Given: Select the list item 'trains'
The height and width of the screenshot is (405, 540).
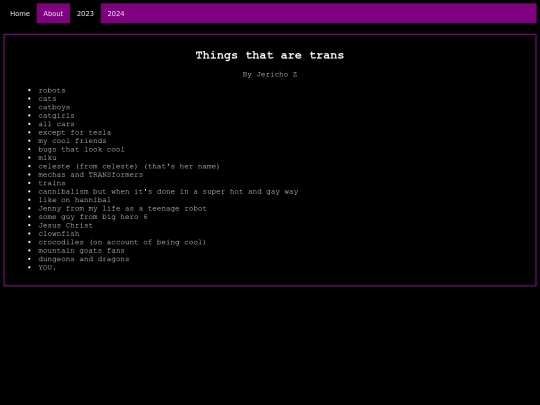Looking at the screenshot, I should [52, 183].
